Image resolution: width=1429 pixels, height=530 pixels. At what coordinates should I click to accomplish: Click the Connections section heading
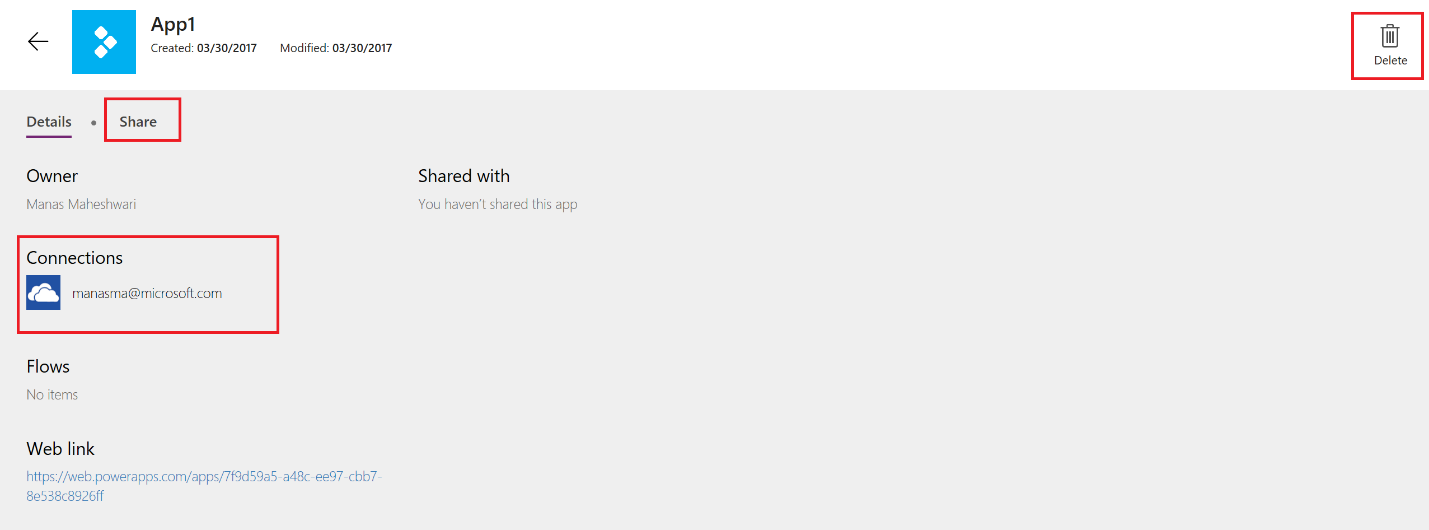tap(75, 258)
